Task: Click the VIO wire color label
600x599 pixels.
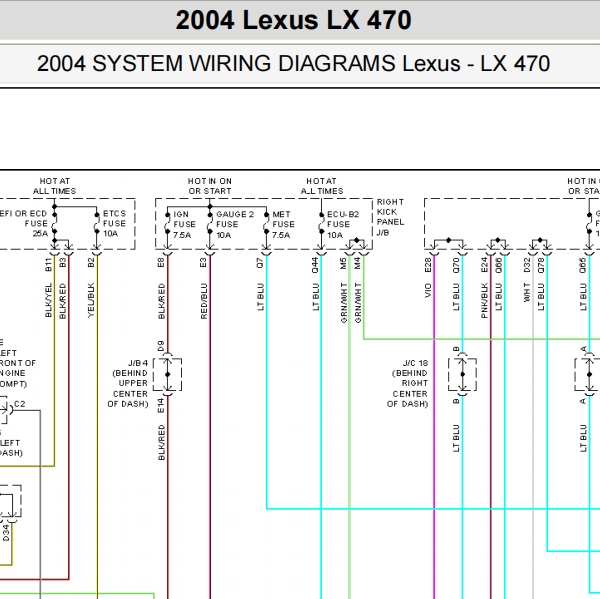Action: [428, 291]
